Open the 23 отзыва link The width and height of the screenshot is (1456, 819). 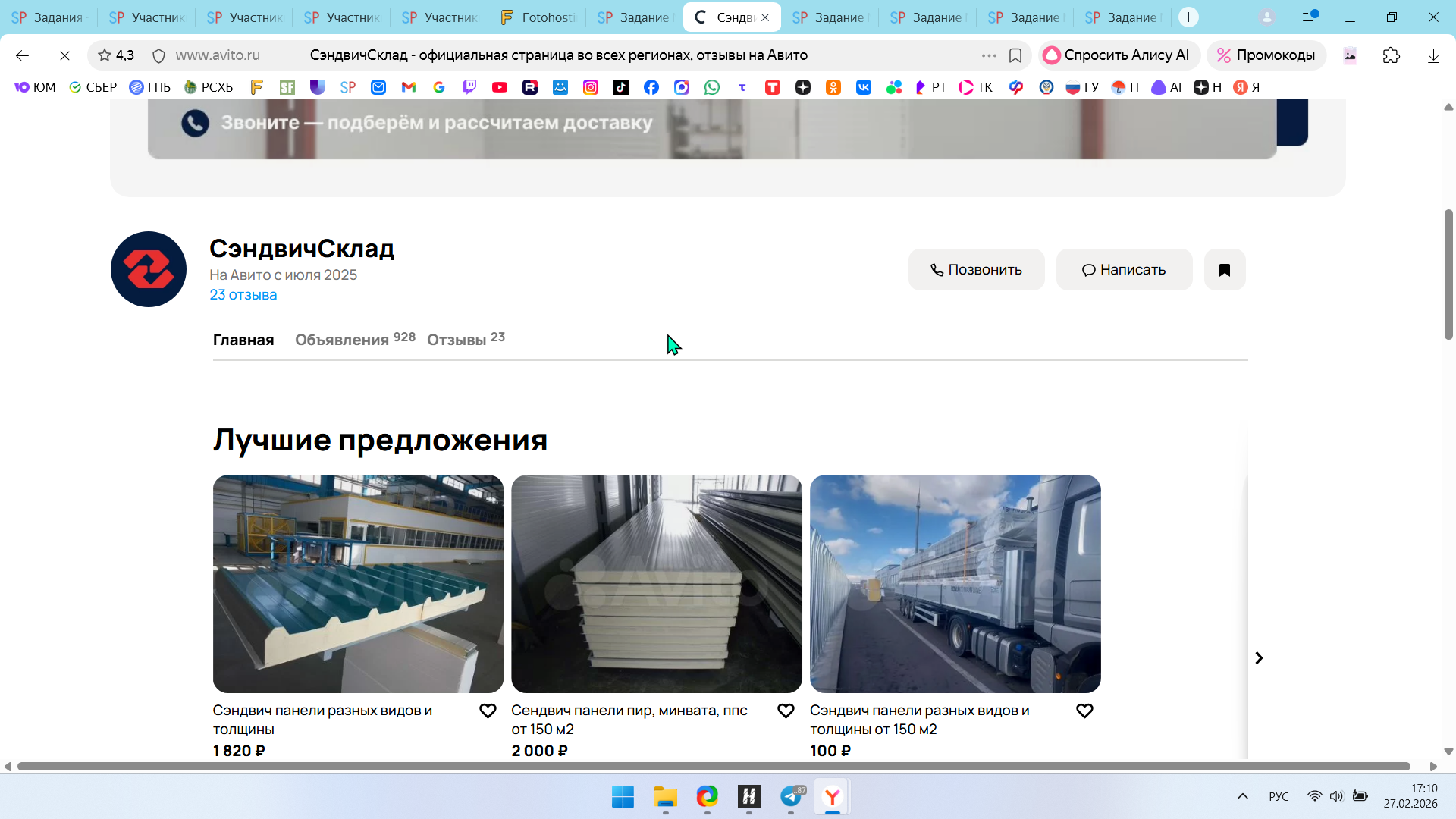pyautogui.click(x=243, y=295)
